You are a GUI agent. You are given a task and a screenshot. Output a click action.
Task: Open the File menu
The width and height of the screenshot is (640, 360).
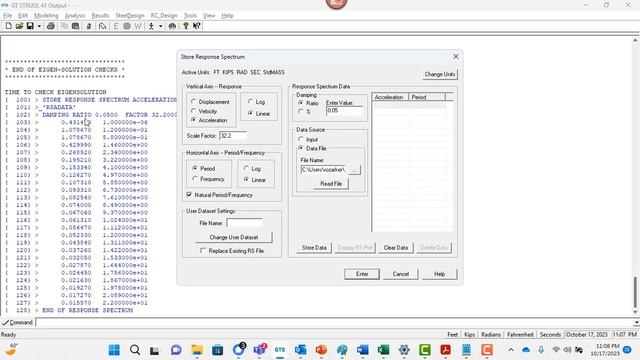tap(7, 16)
